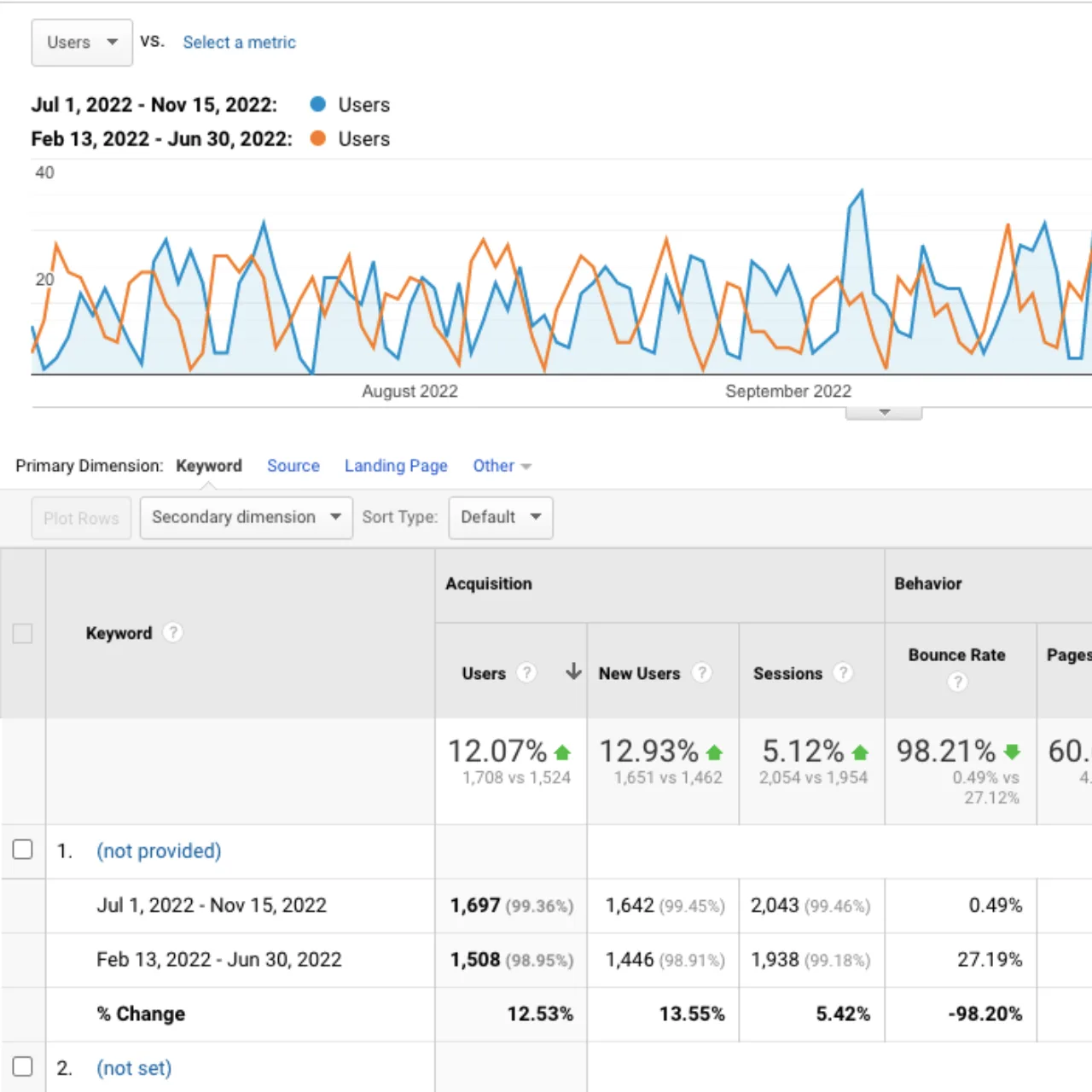The height and width of the screenshot is (1092, 1092).
Task: Click the '12.53%' change value
Action: tap(540, 1014)
